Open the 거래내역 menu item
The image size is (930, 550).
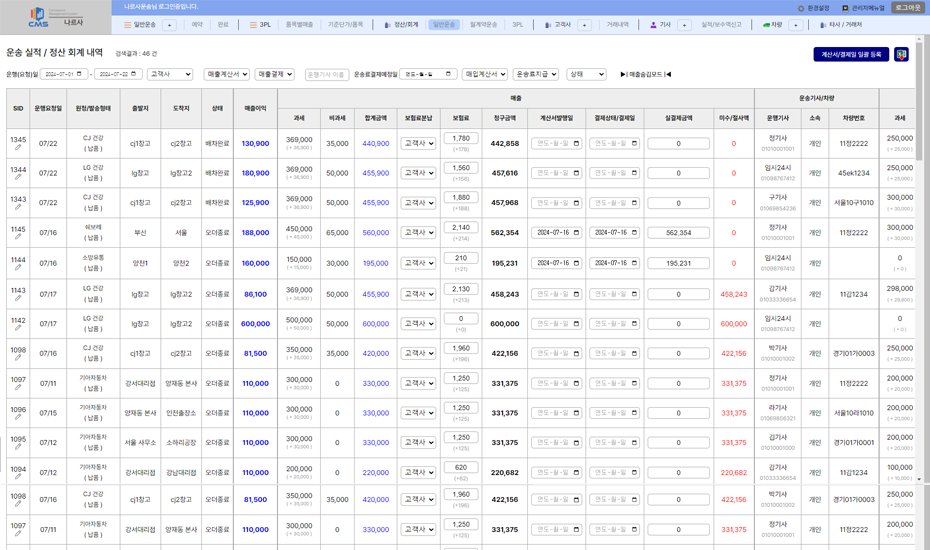click(x=617, y=25)
